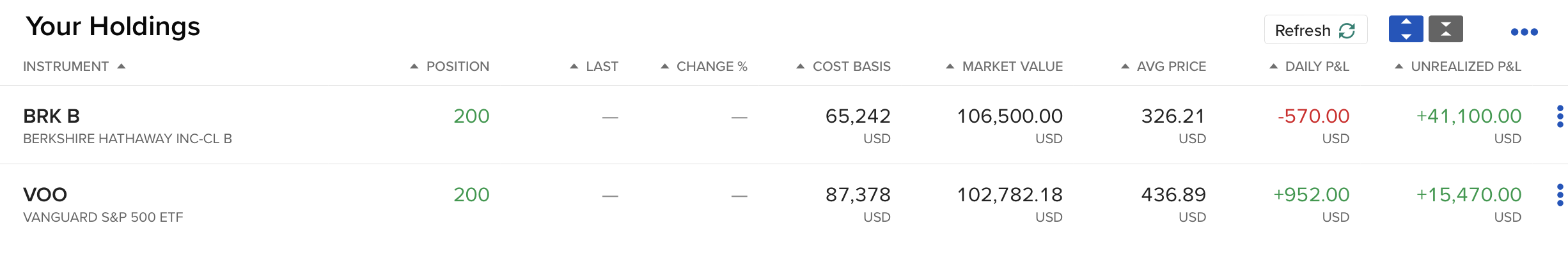The width and height of the screenshot is (1568, 262).
Task: Sort by the Last price column
Action: point(602,66)
